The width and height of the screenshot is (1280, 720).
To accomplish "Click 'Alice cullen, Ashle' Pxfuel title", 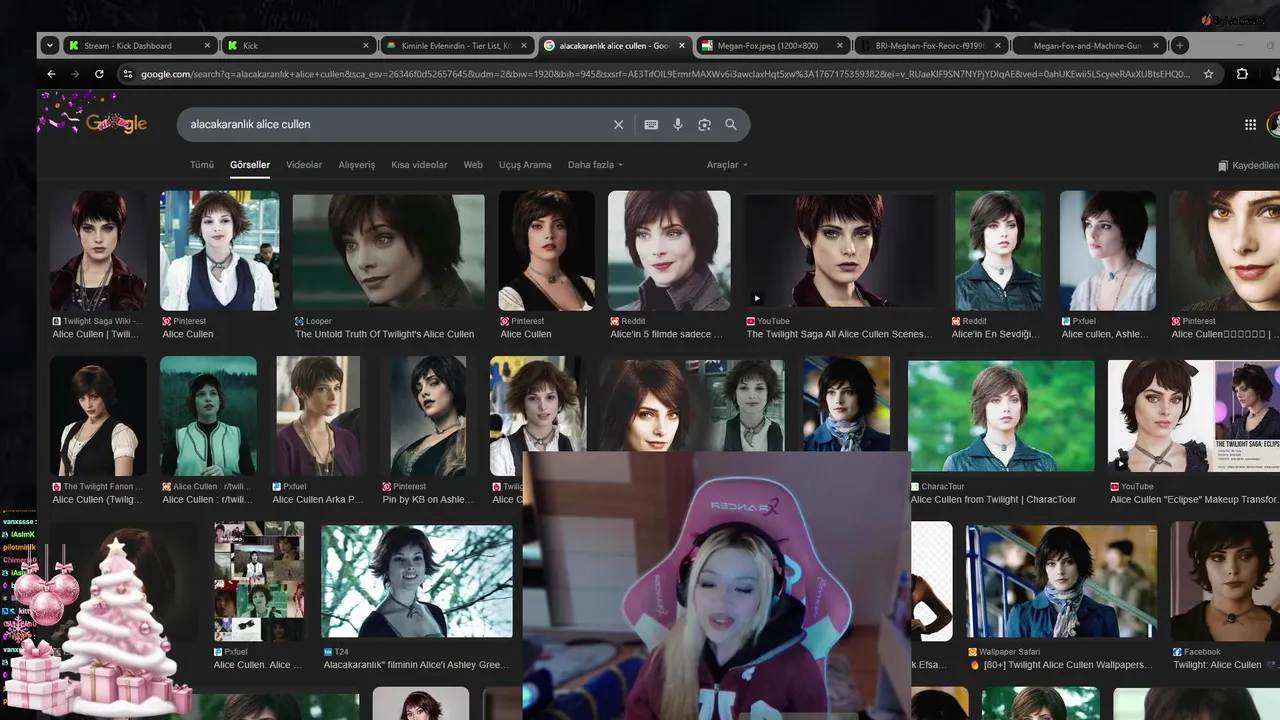I will [1104, 335].
